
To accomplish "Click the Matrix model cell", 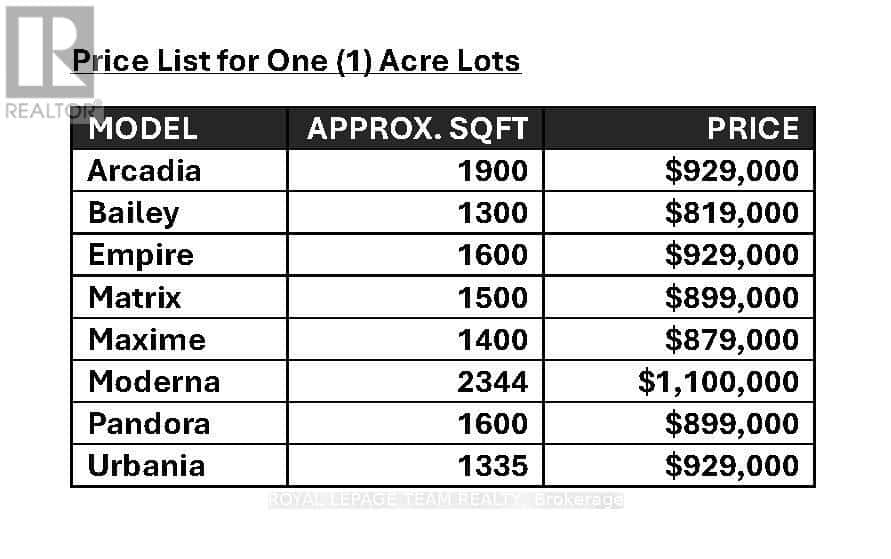I will (135, 297).
